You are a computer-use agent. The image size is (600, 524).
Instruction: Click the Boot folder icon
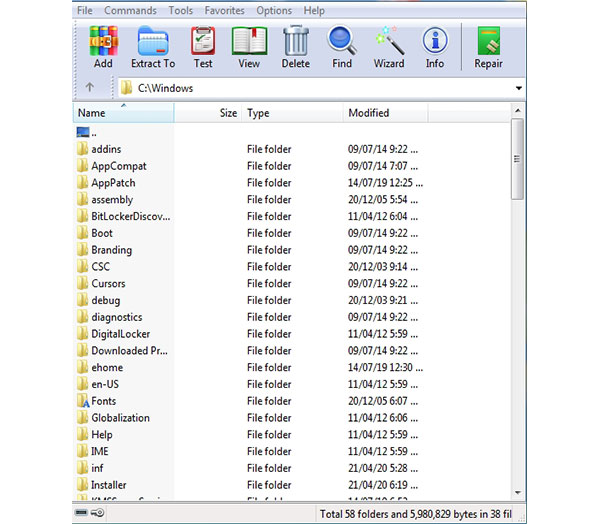pos(82,233)
